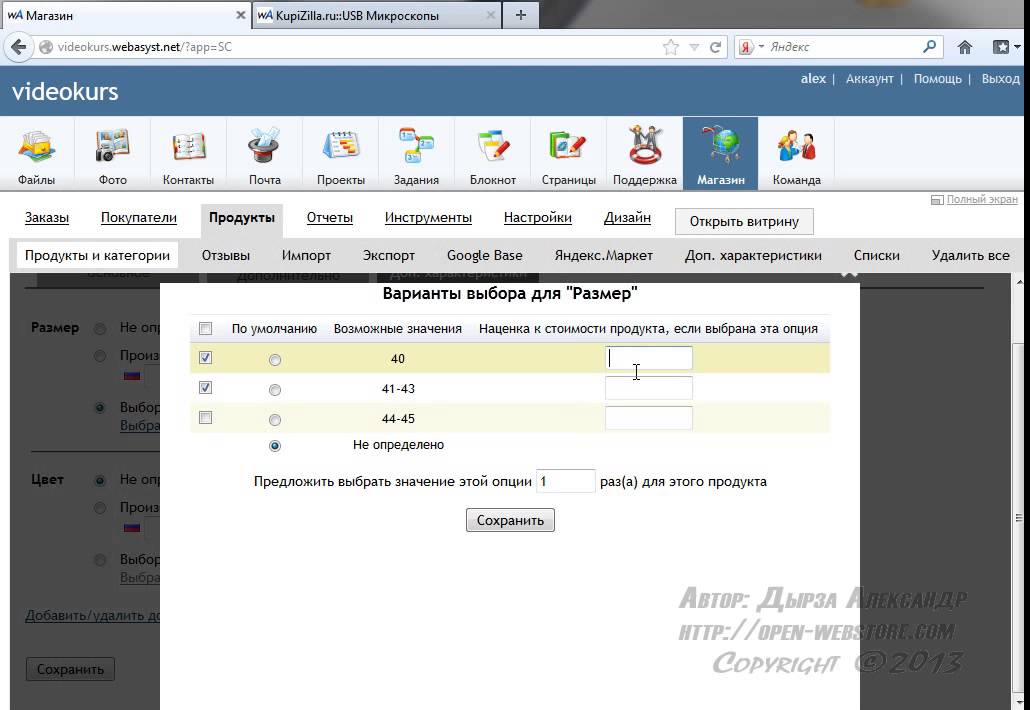Click the bookmarks toolbar icon at far right
This screenshot has width=1030, height=710.
point(1001,47)
